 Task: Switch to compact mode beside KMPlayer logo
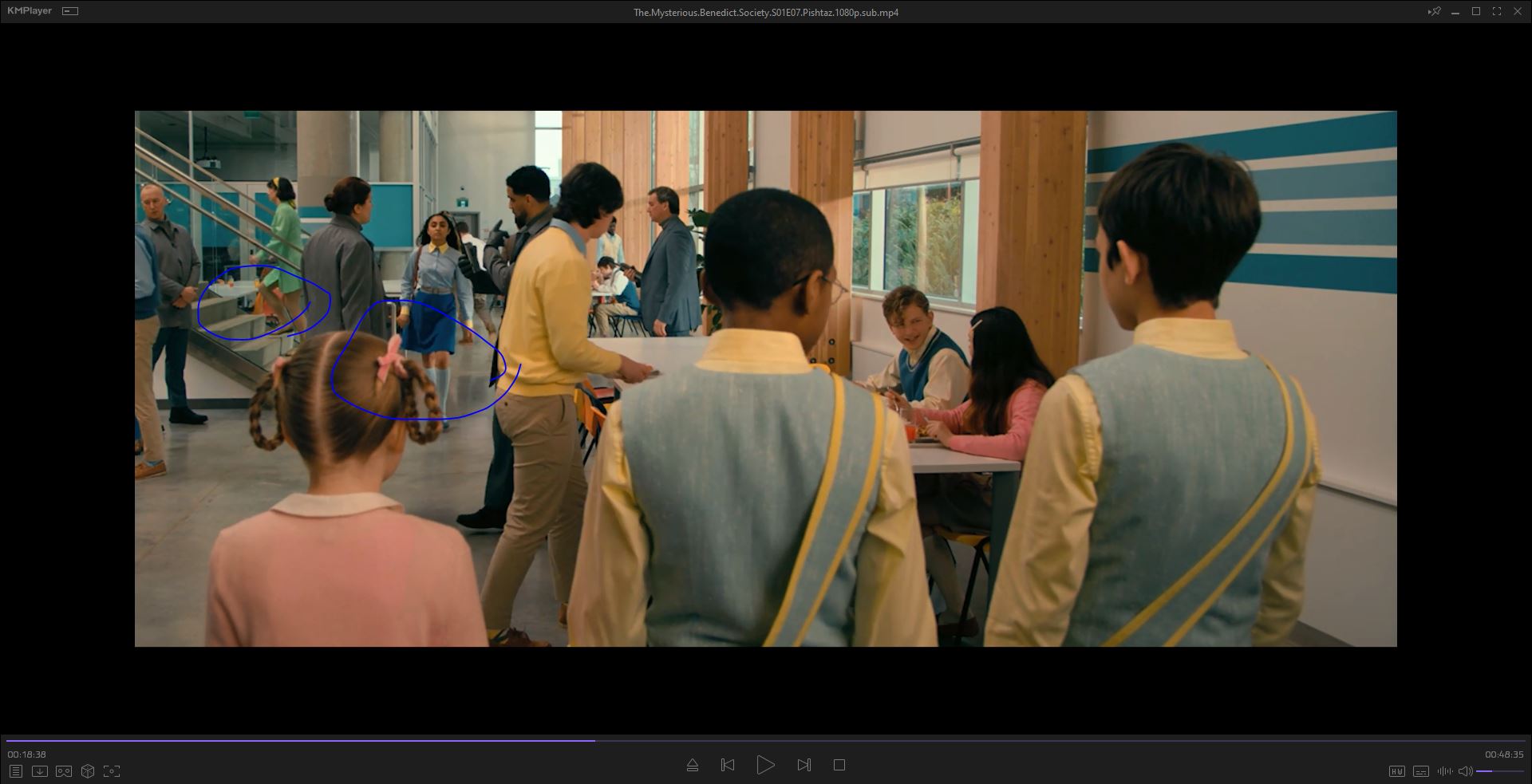70,11
